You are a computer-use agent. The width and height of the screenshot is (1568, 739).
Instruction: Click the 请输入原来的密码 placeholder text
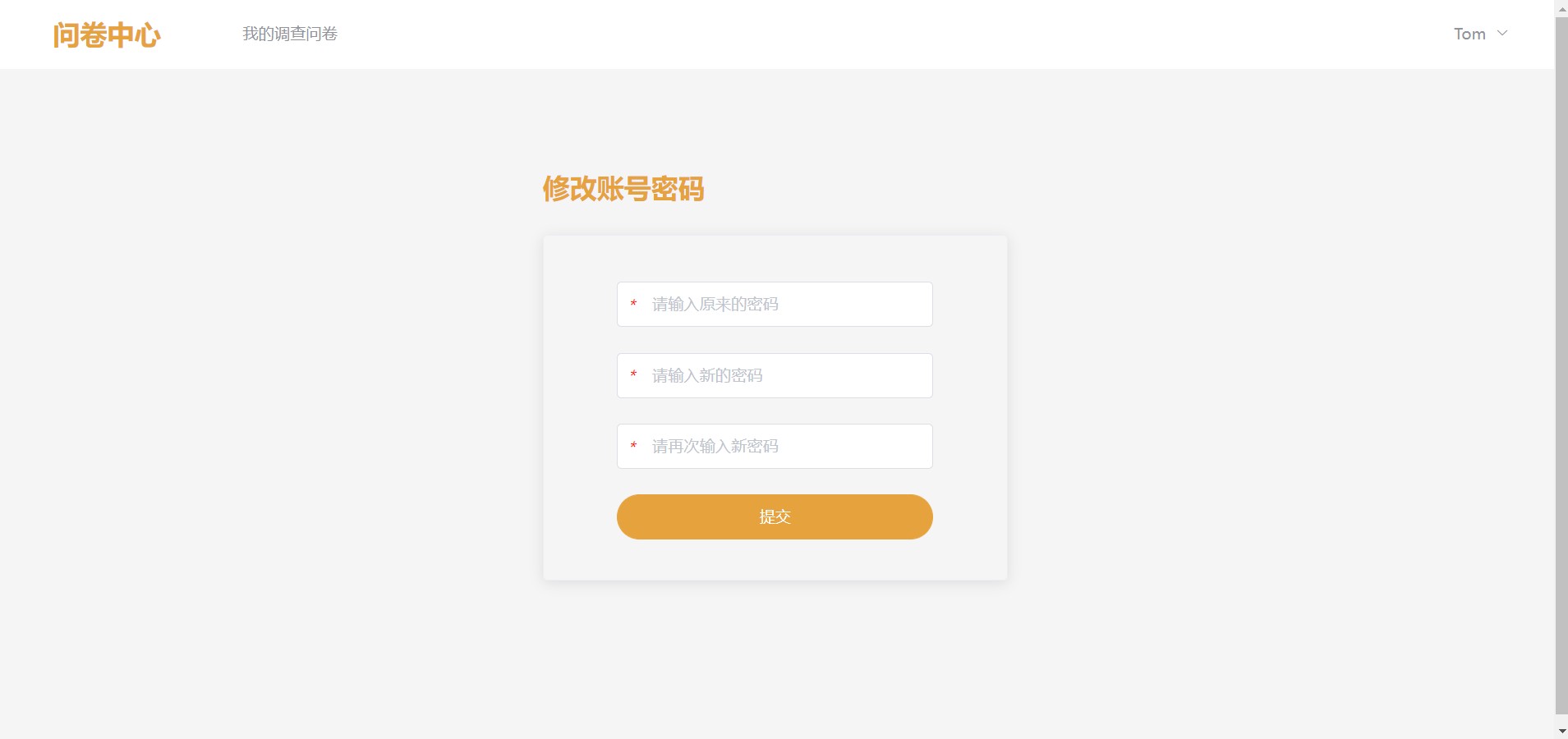click(x=715, y=304)
